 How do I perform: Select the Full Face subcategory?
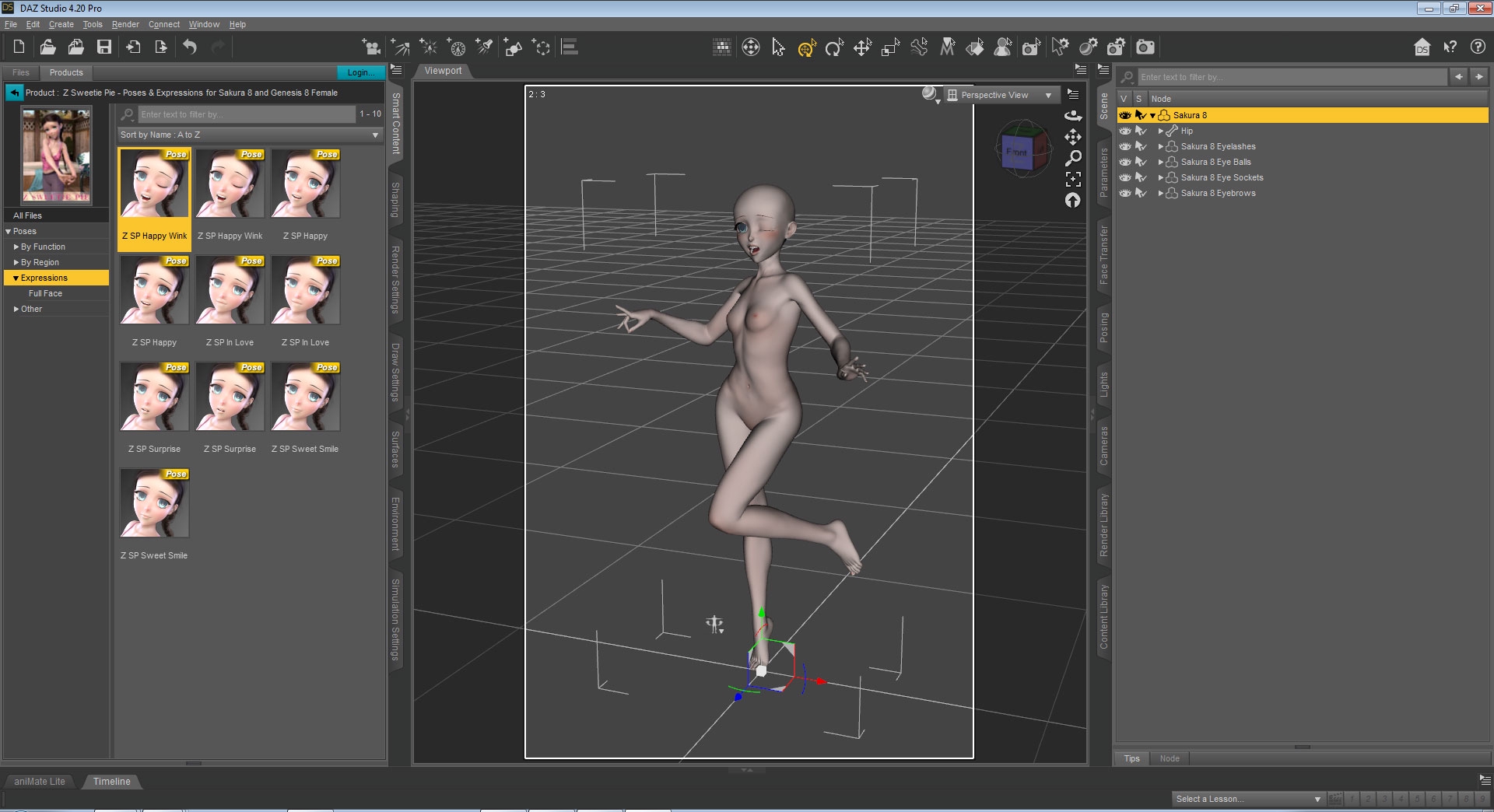(45, 293)
